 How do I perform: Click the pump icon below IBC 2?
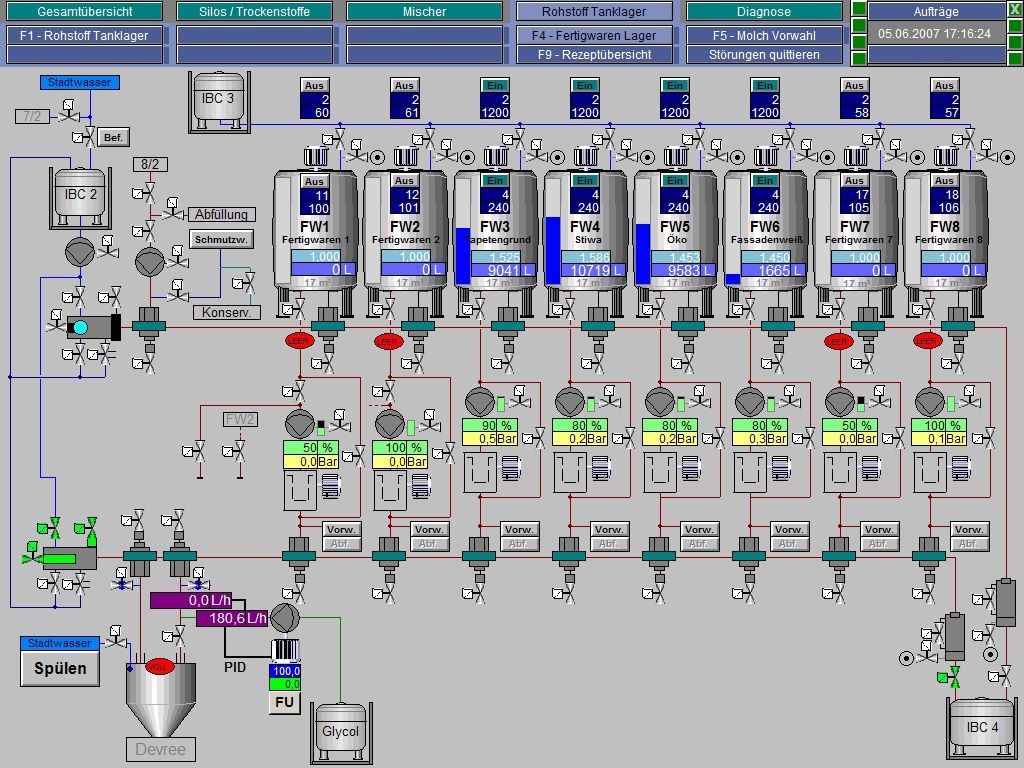(x=80, y=250)
